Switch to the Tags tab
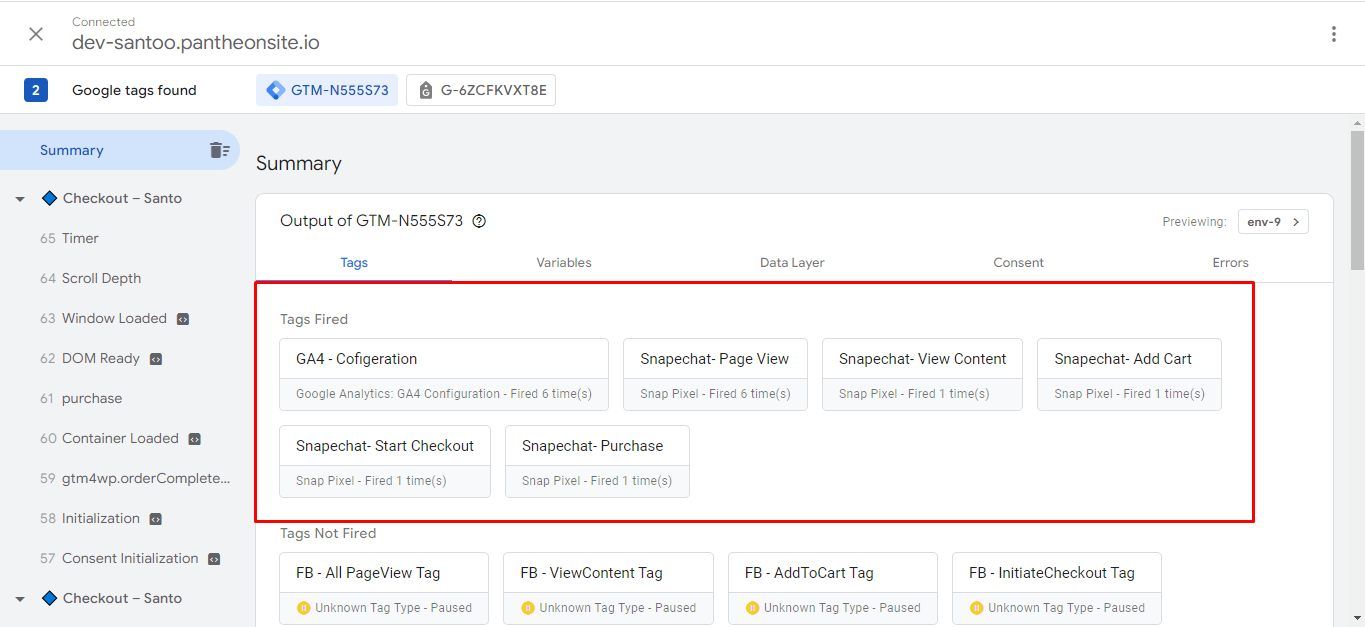 [354, 262]
